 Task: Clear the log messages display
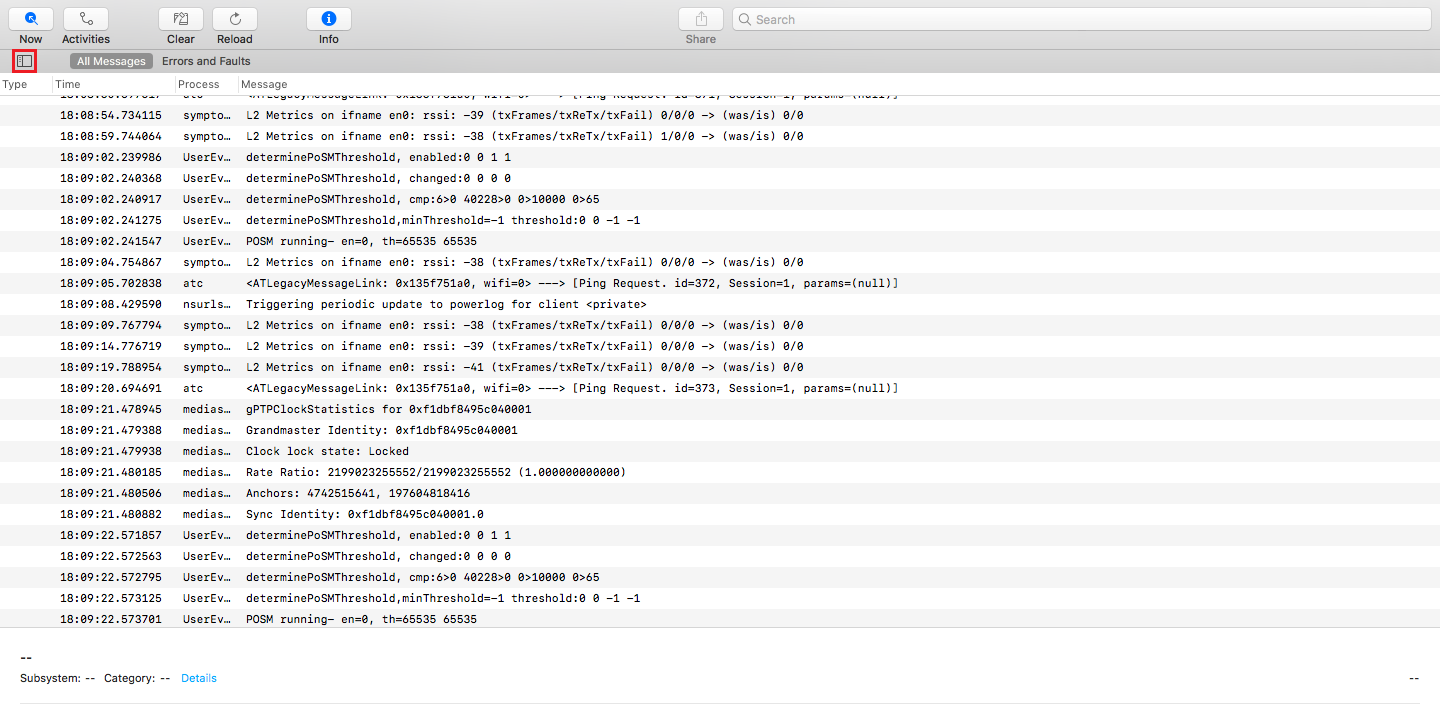click(x=181, y=19)
